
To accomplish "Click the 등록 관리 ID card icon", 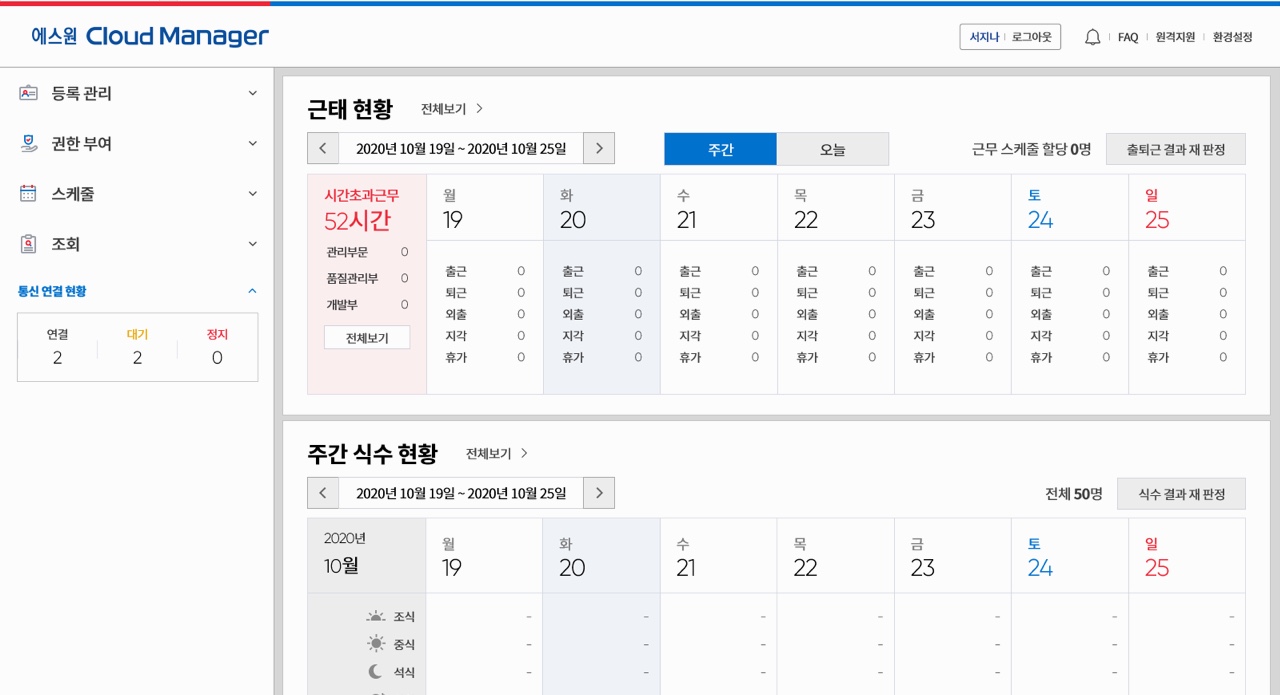I will pyautogui.click(x=28, y=93).
